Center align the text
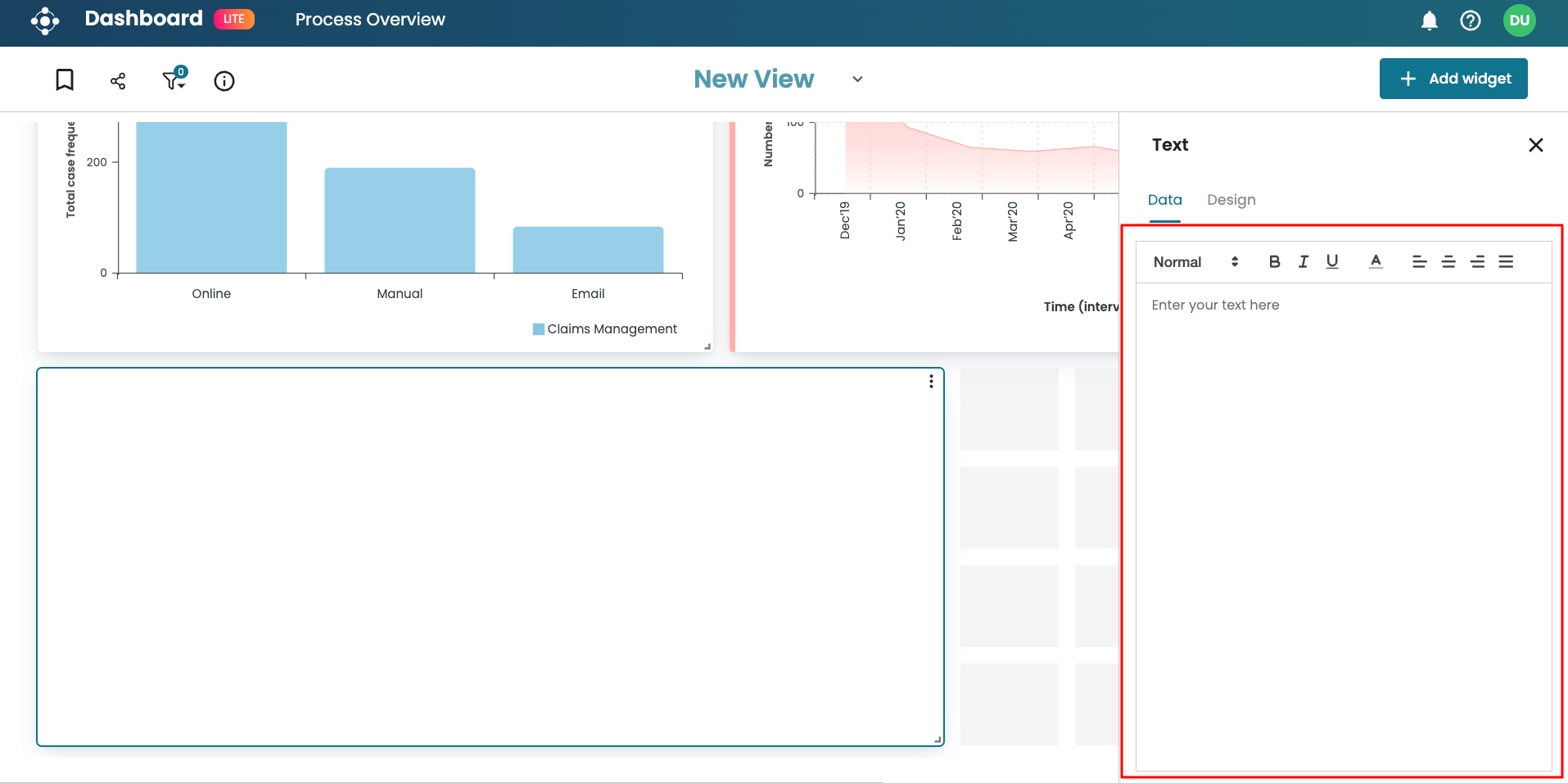 1448,262
